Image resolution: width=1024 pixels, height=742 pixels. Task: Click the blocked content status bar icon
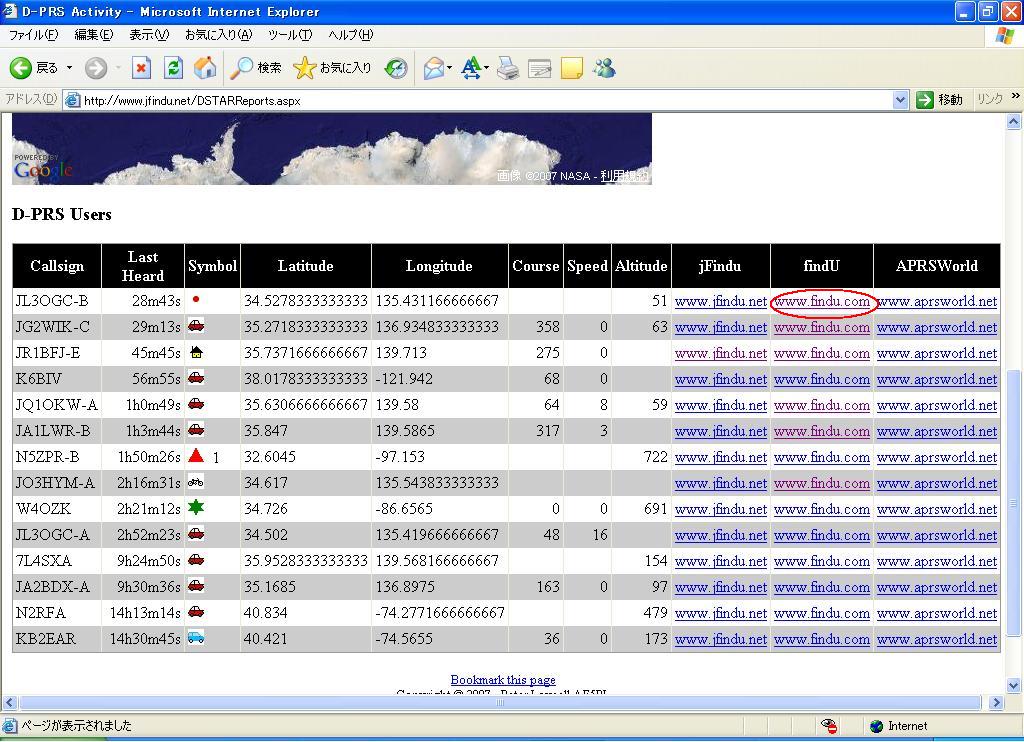pos(829,726)
